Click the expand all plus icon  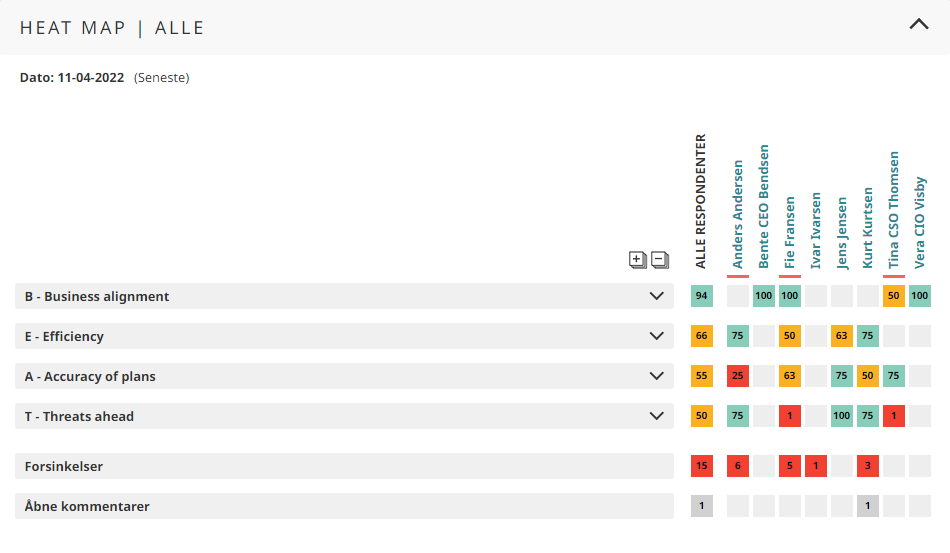pos(637,260)
